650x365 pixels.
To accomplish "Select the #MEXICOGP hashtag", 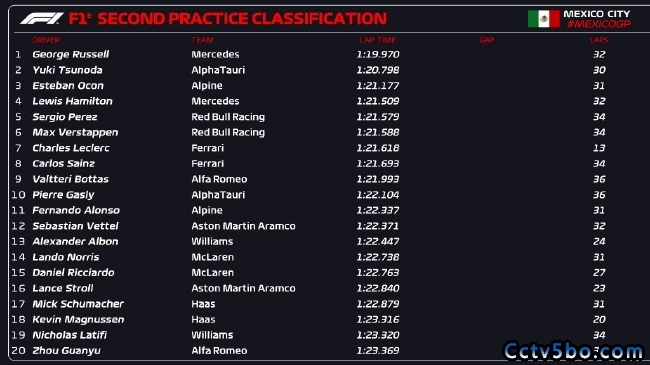I will point(599,24).
